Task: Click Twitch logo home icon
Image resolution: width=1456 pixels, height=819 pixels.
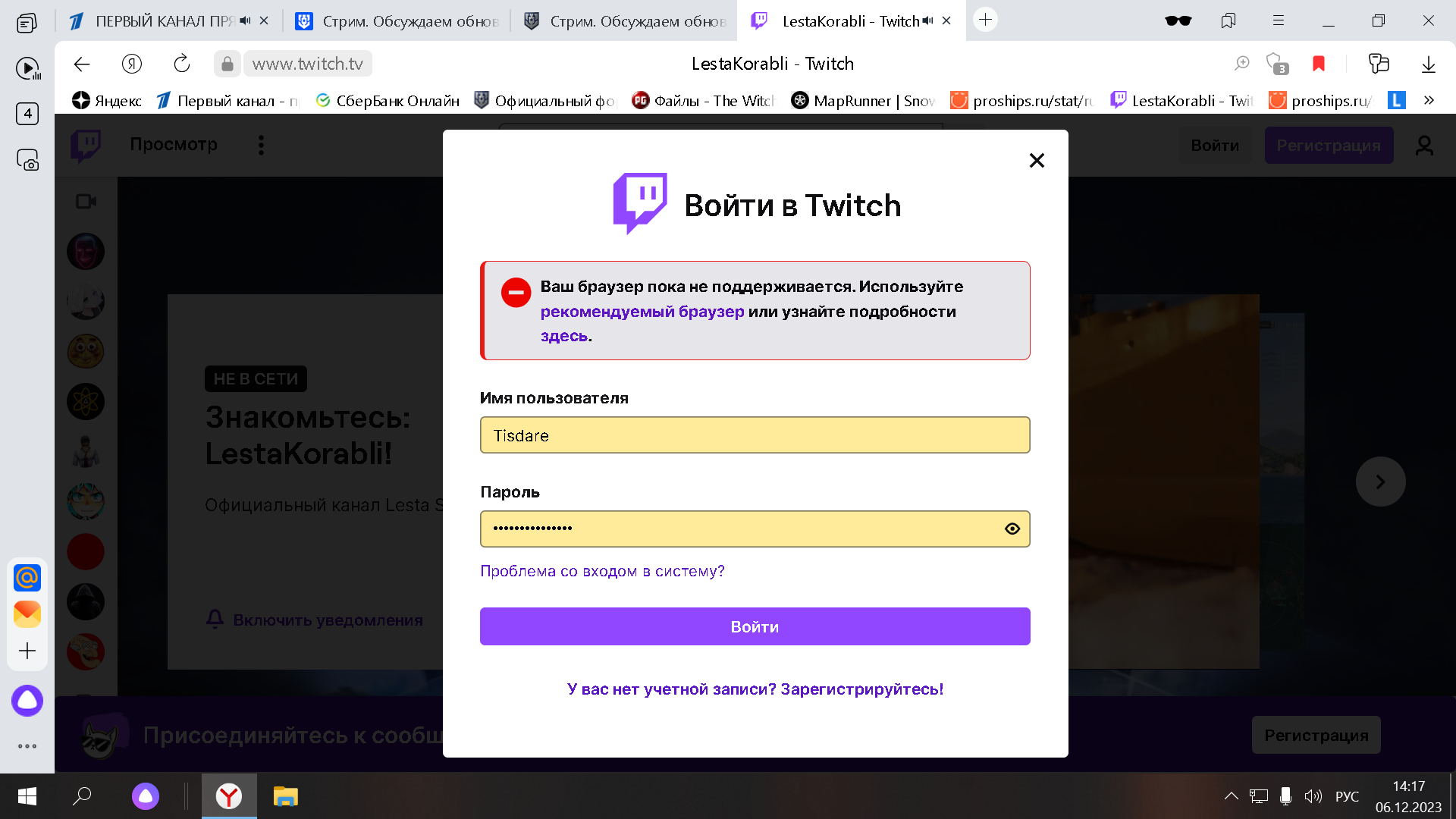Action: click(86, 146)
